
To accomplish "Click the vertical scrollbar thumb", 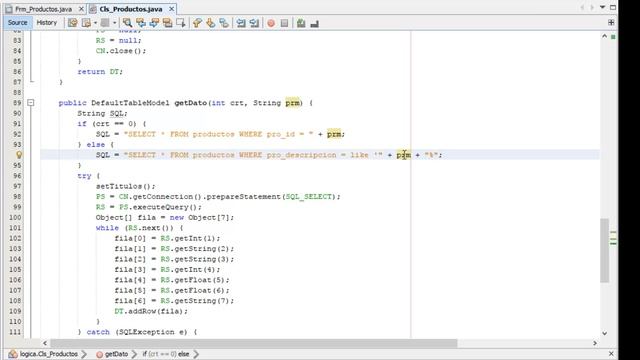I will click(x=604, y=250).
